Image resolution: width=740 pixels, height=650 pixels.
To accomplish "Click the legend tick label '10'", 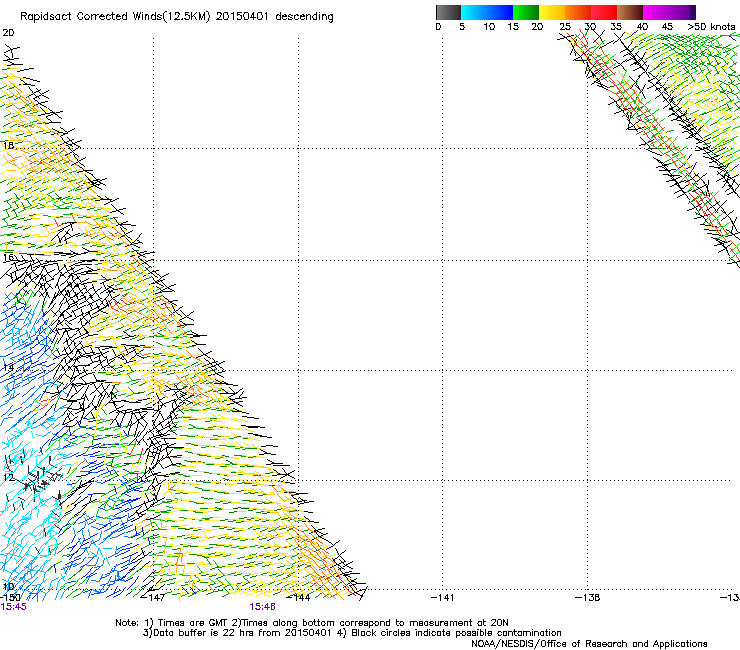I will click(x=489, y=27).
